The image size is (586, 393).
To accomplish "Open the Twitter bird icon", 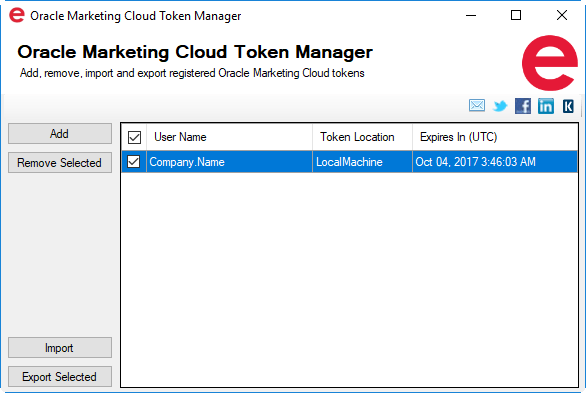I will click(x=500, y=106).
